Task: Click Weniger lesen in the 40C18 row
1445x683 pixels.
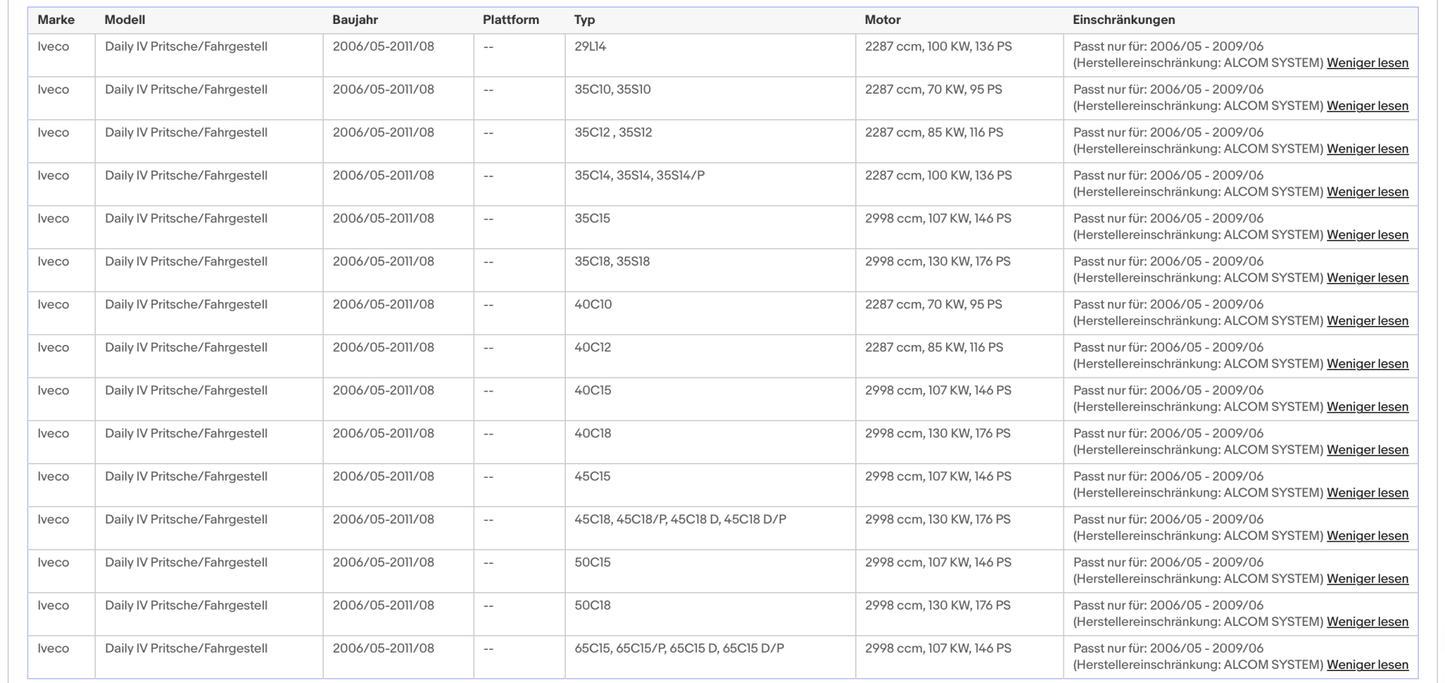Action: [x=1367, y=450]
